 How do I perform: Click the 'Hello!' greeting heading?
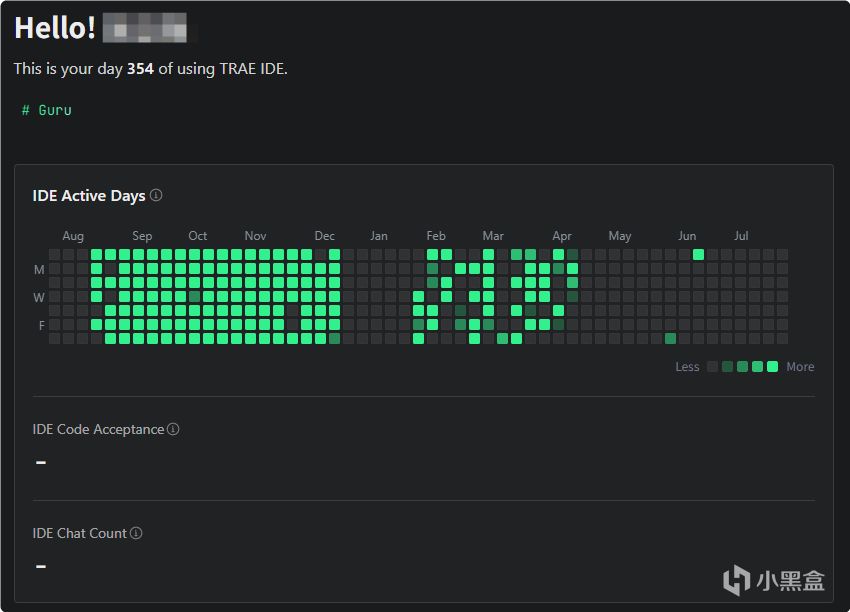pyautogui.click(x=55, y=28)
